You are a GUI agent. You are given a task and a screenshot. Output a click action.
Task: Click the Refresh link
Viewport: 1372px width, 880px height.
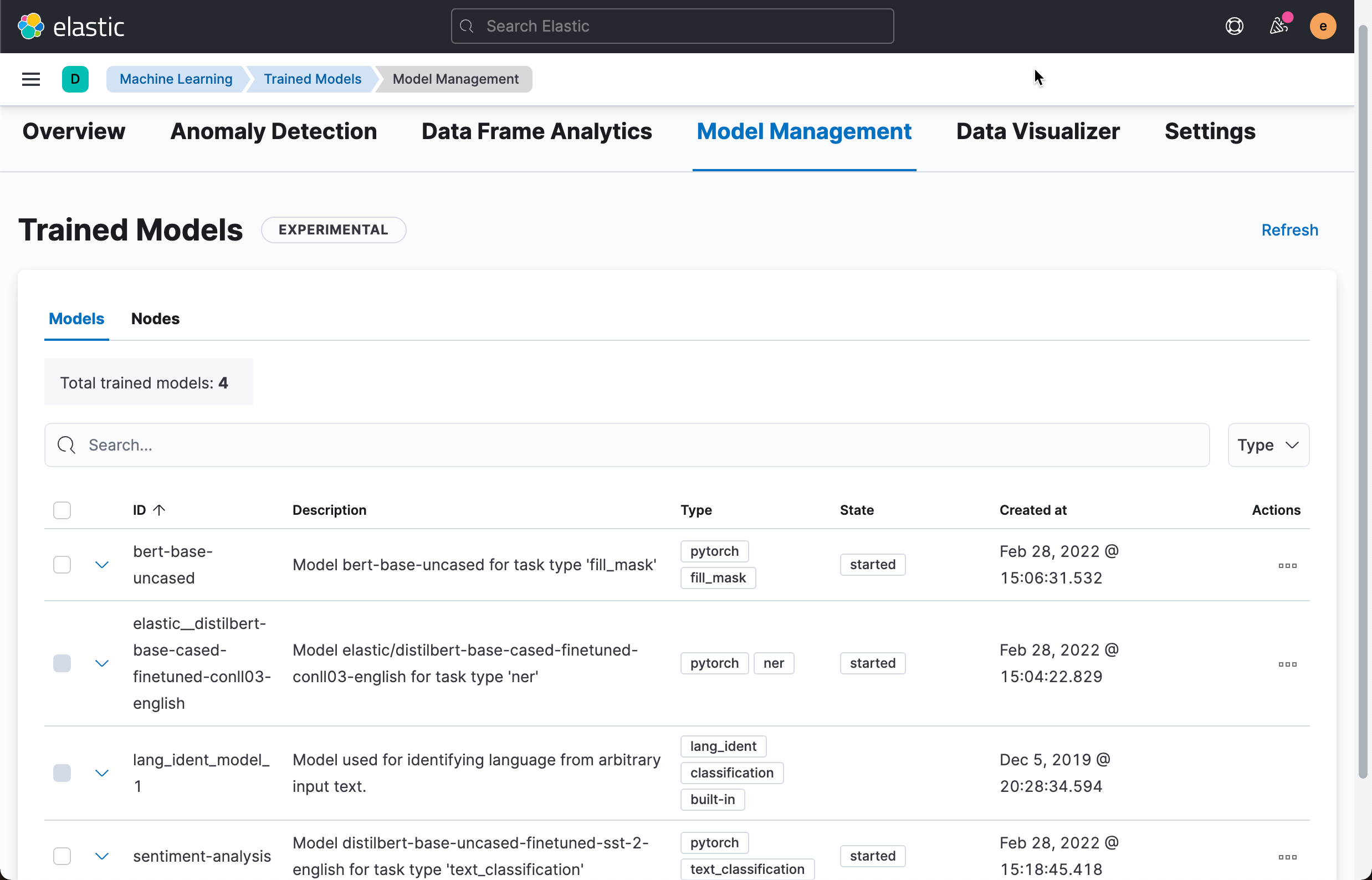(1289, 230)
